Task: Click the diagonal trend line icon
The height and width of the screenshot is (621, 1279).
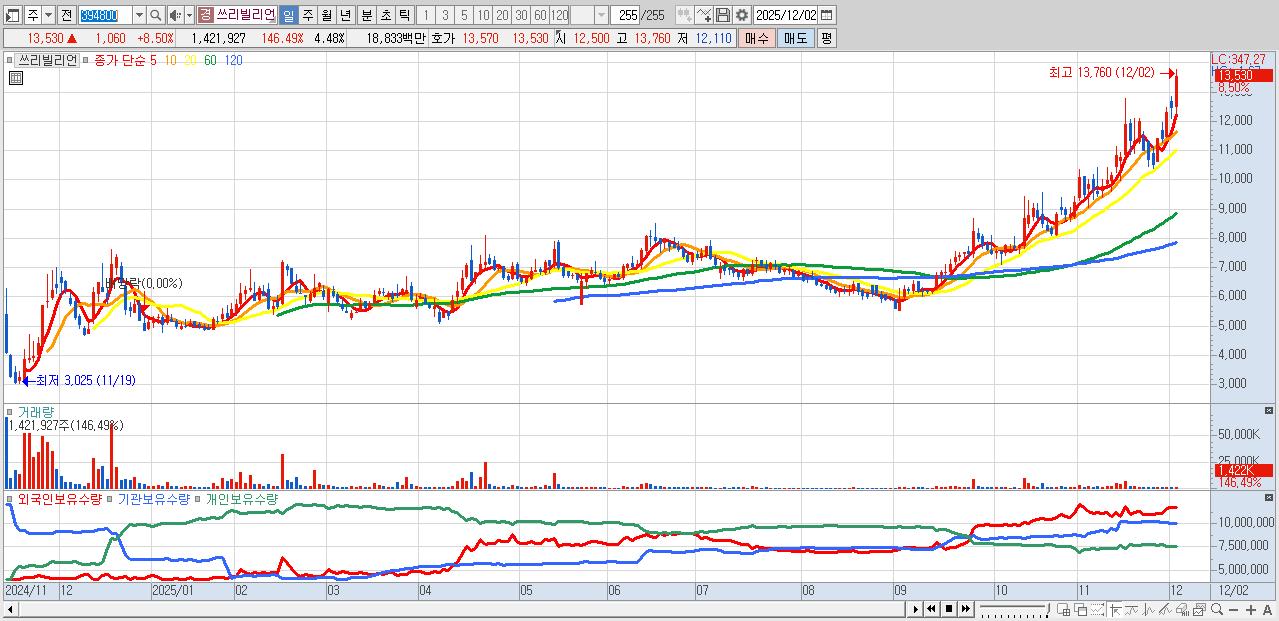Action: pyautogui.click(x=1165, y=609)
